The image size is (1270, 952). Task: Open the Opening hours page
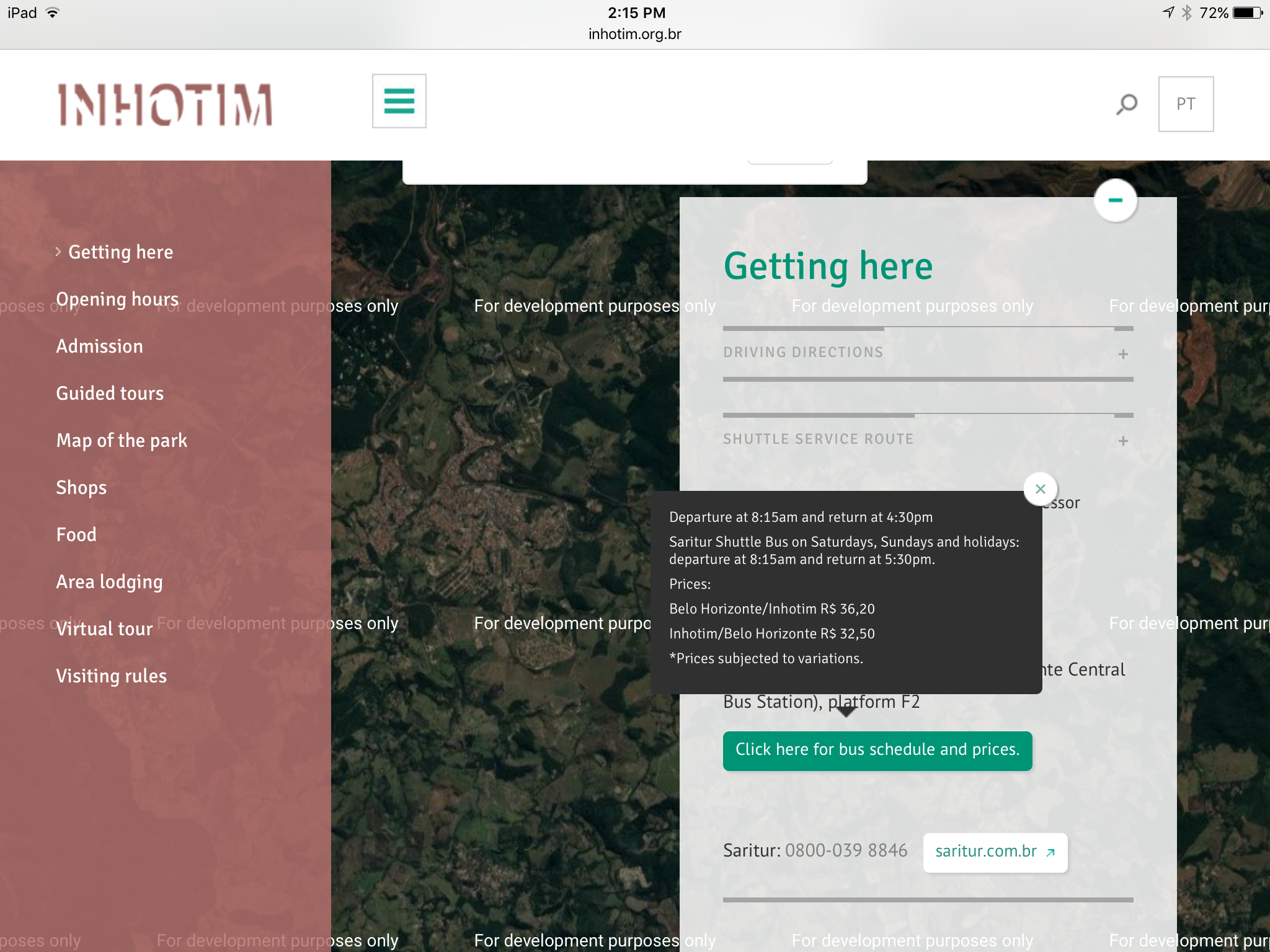(x=117, y=299)
